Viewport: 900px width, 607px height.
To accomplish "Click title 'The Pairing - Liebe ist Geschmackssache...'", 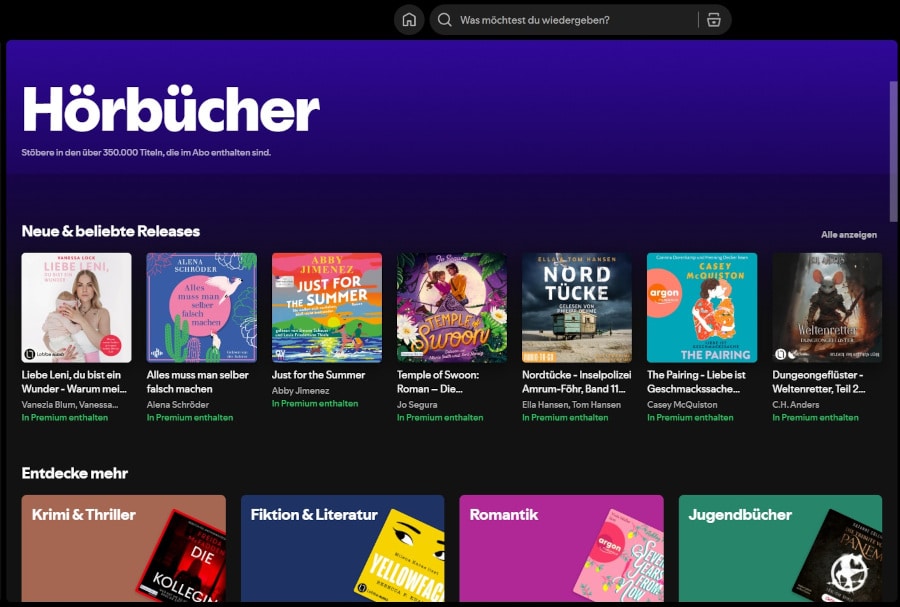I will (696, 382).
